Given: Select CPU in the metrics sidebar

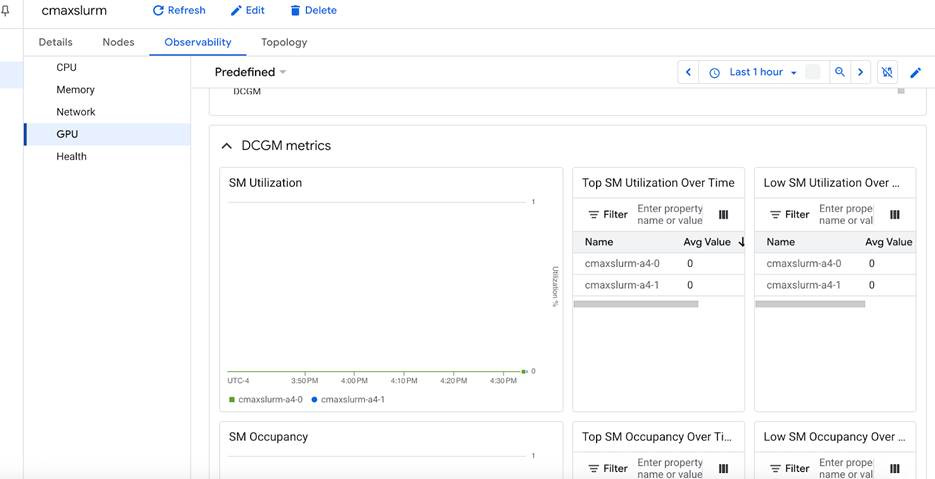Looking at the screenshot, I should (107, 67).
